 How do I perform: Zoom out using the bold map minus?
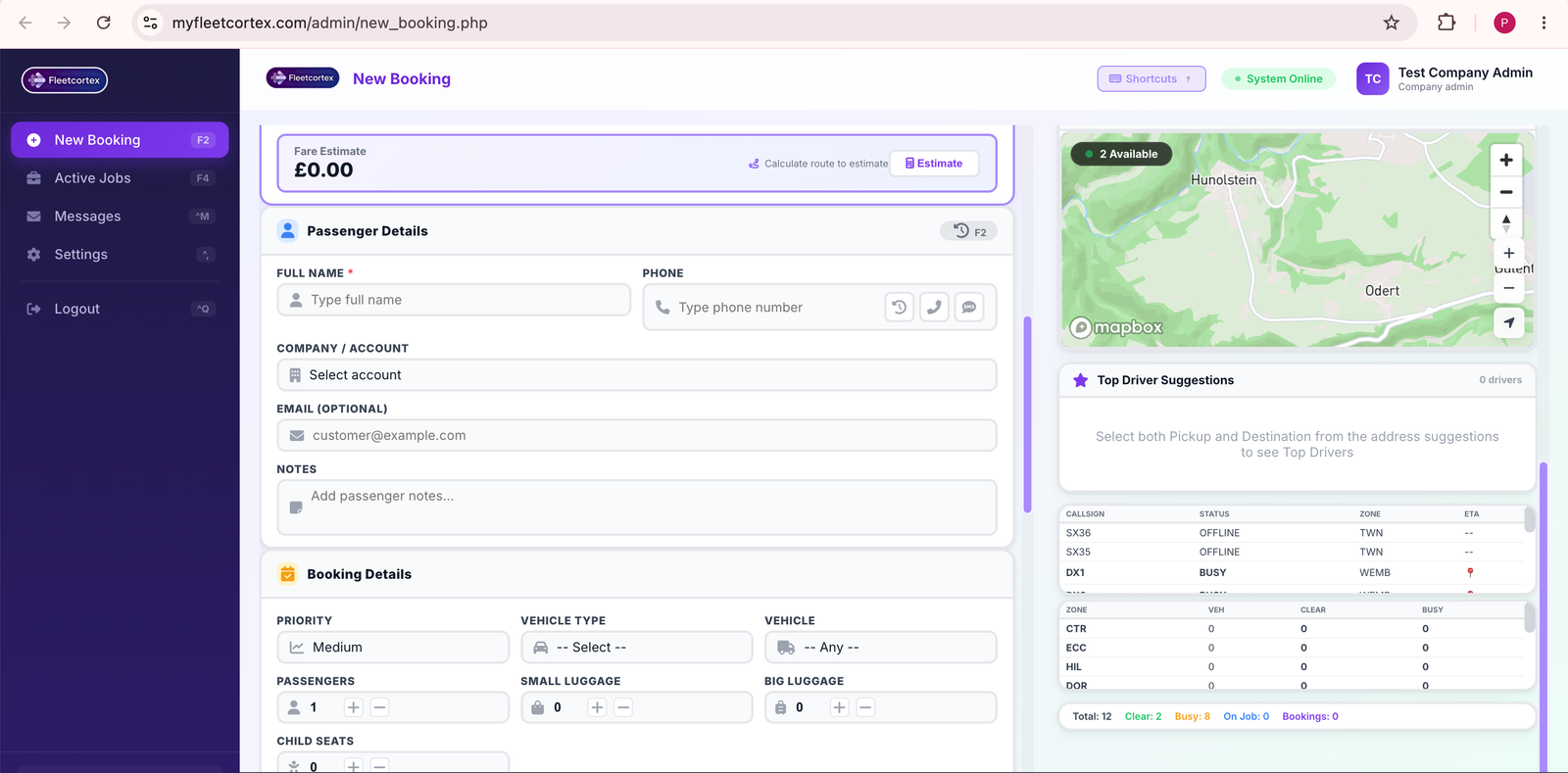tap(1506, 192)
